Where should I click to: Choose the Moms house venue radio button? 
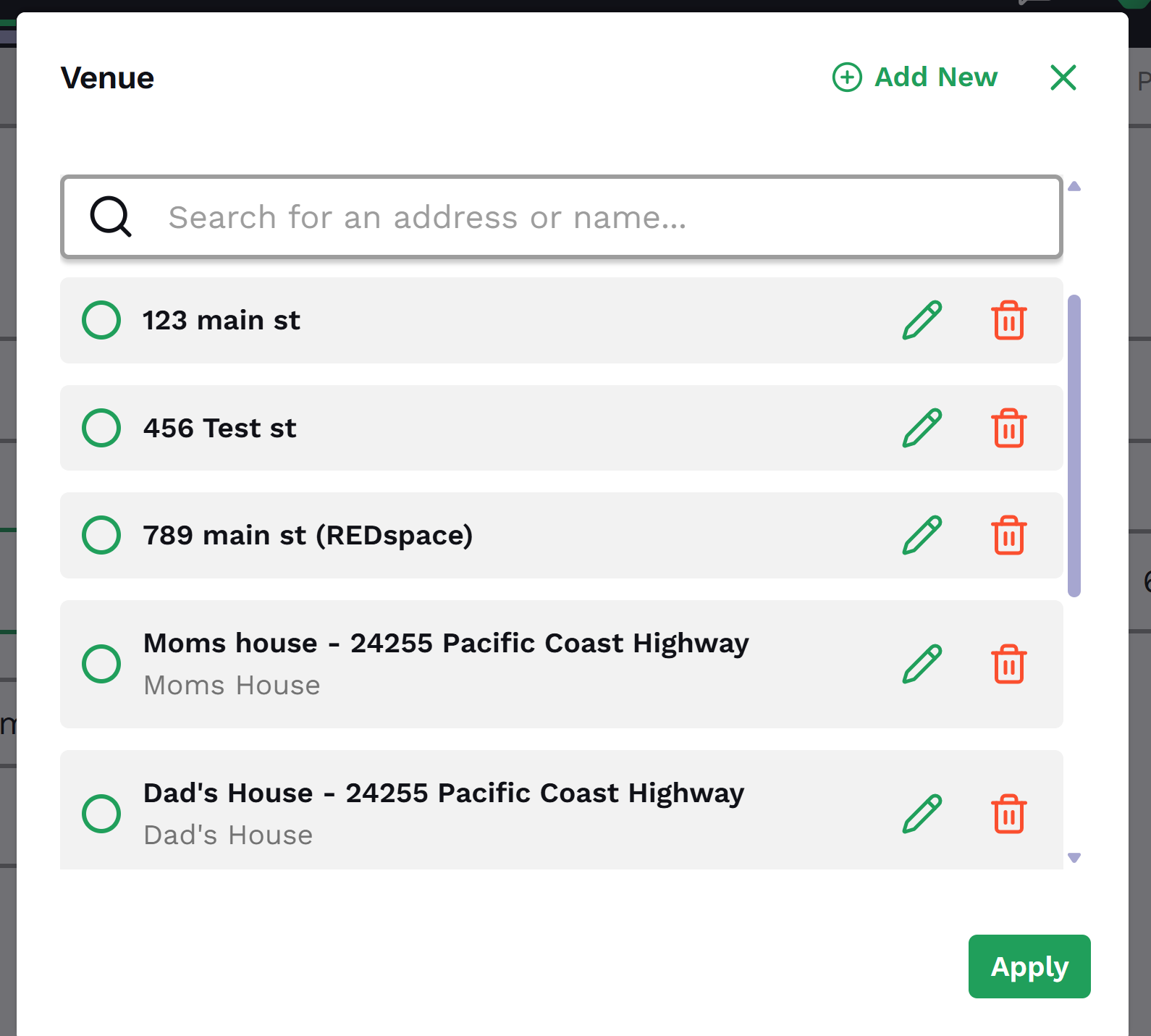[101, 664]
